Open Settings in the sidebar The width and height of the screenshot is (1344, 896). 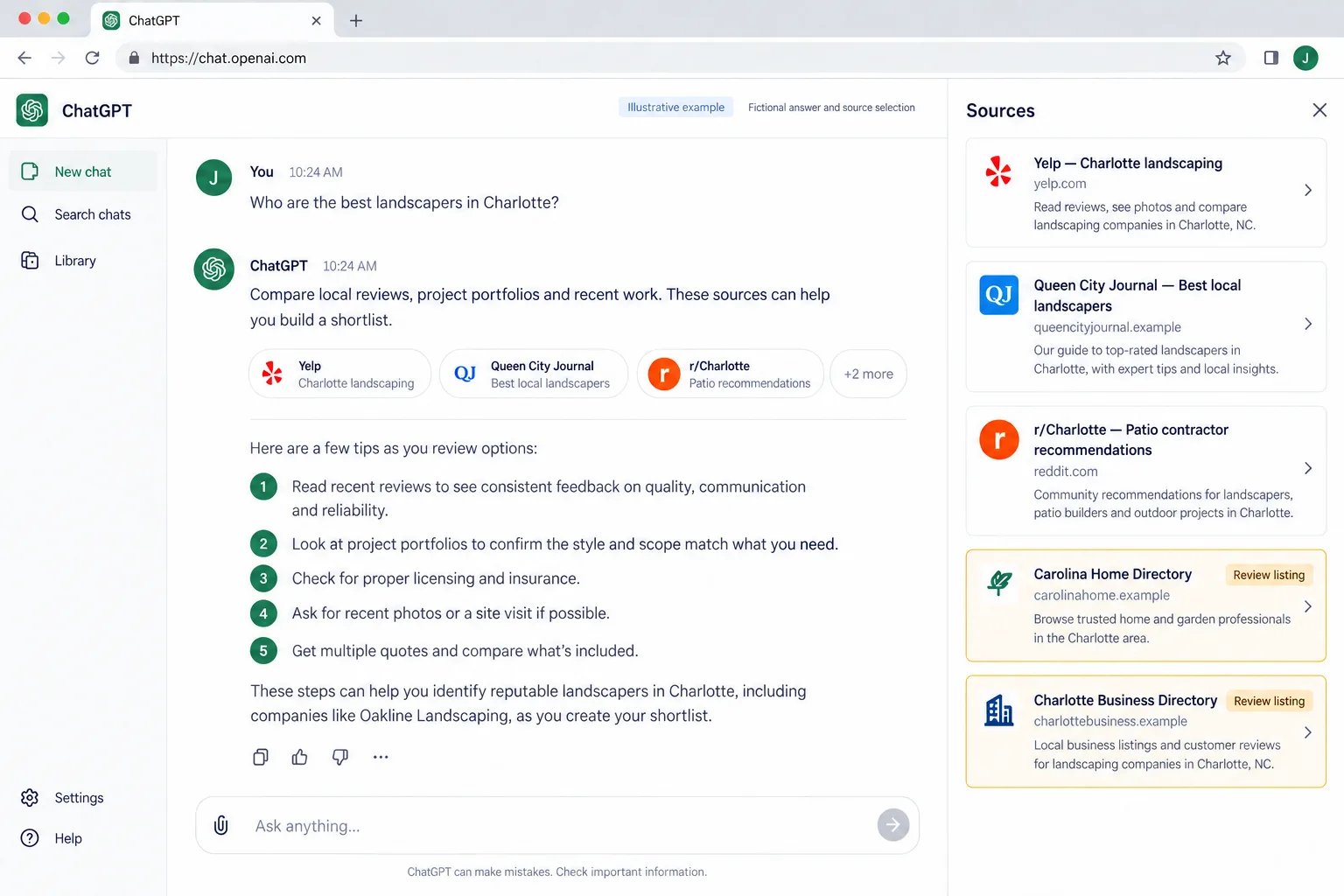pos(62,798)
